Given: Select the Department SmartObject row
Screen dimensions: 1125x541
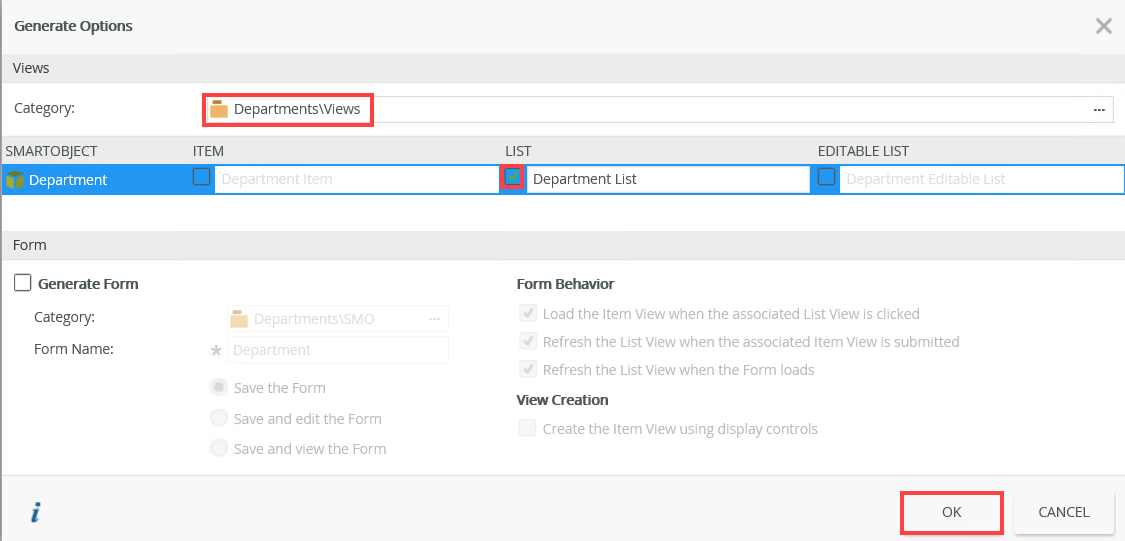Looking at the screenshot, I should pyautogui.click(x=68, y=180).
